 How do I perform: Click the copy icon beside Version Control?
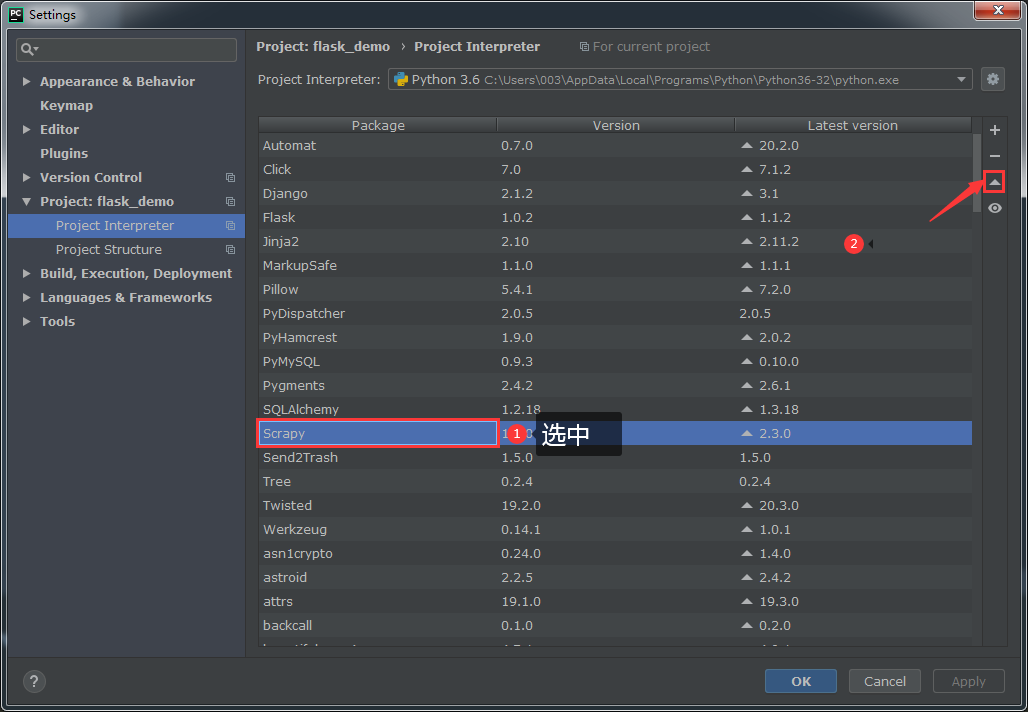tap(230, 178)
